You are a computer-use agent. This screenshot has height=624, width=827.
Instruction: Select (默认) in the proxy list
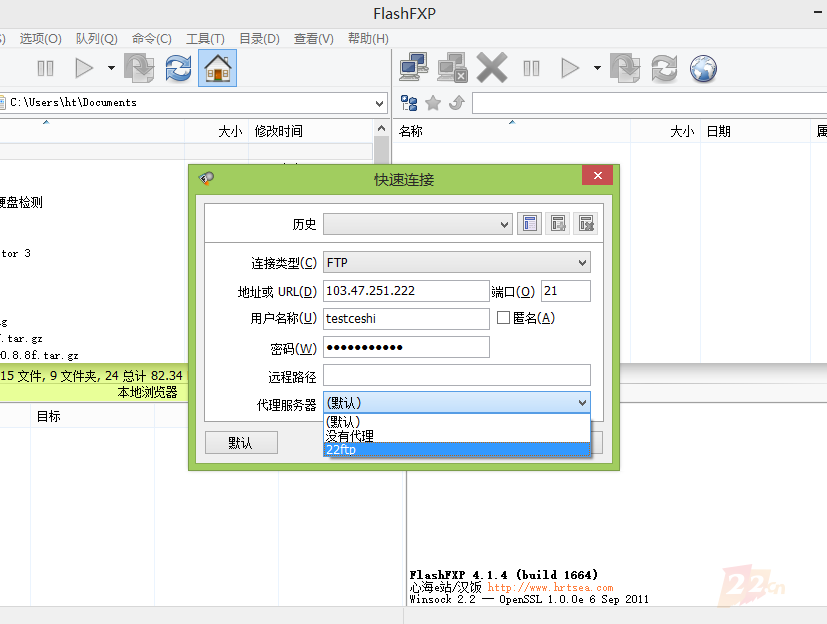click(457, 421)
